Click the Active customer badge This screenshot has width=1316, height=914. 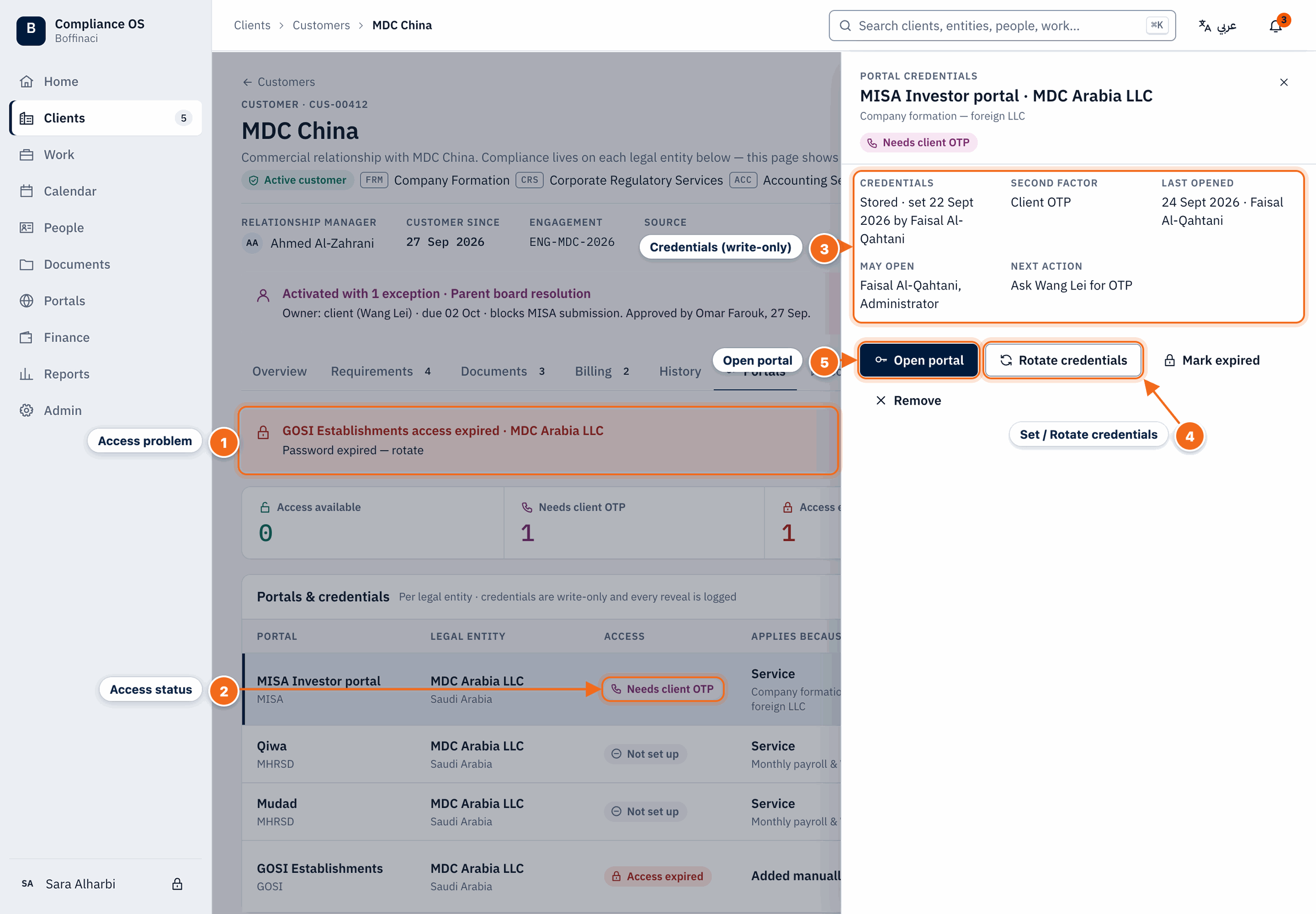298,180
